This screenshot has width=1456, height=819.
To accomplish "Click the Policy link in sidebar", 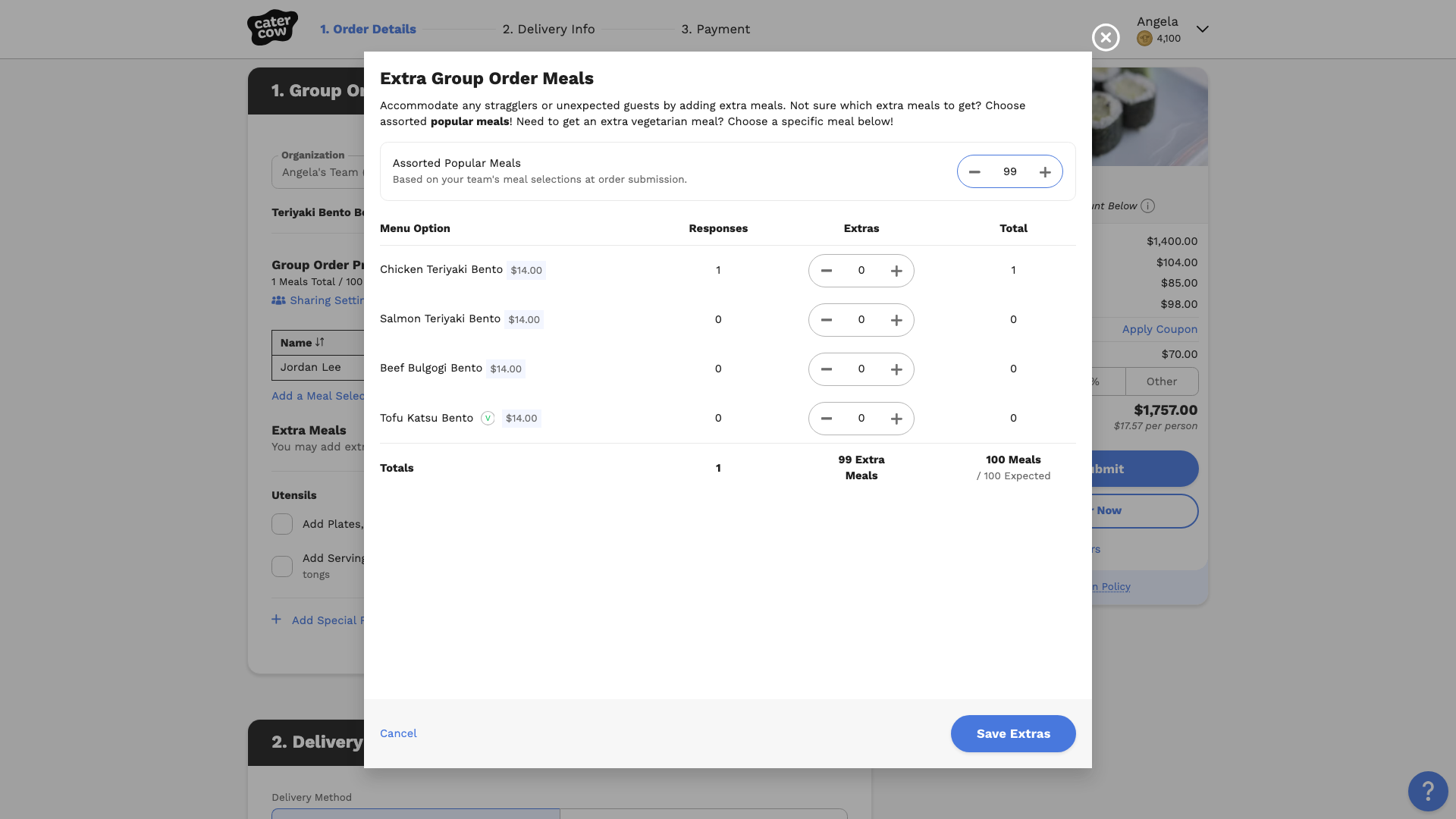I will 1111,586.
